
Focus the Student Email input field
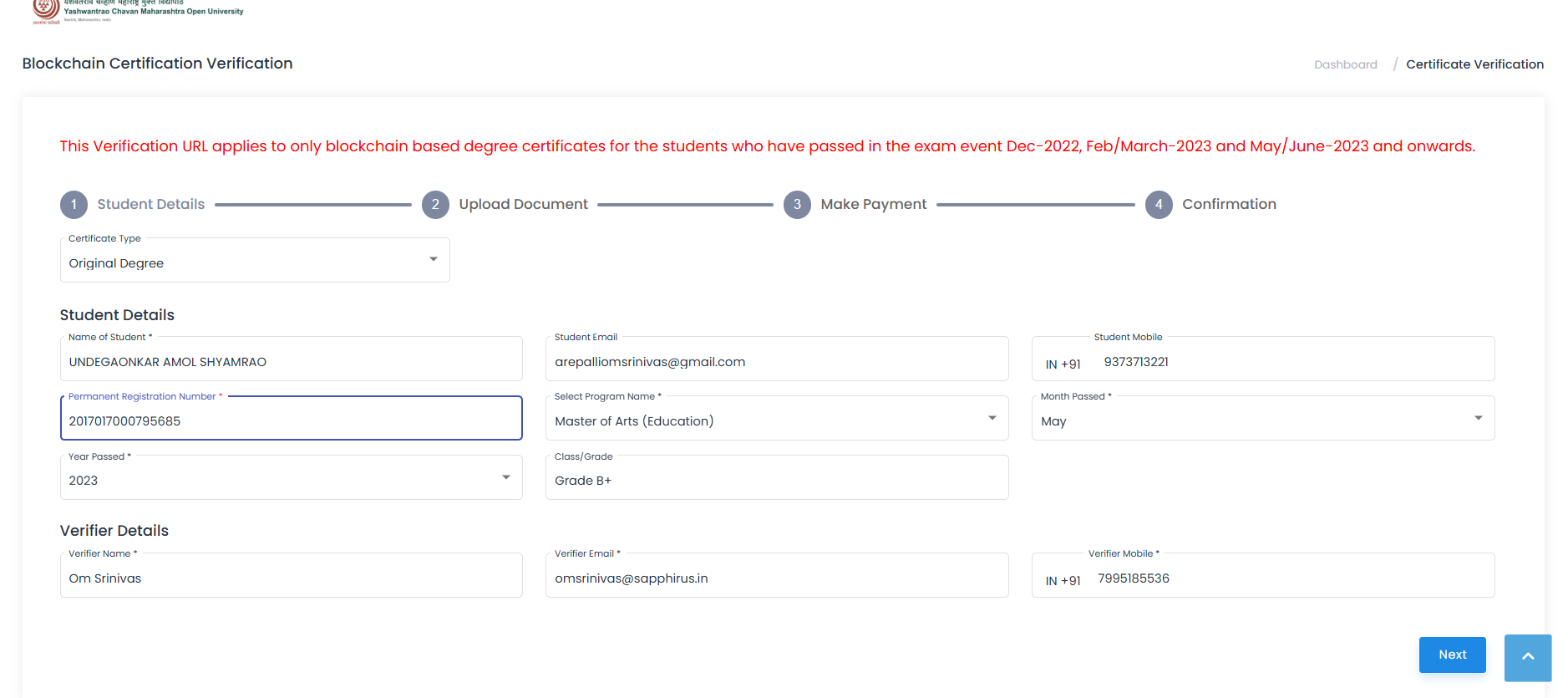tap(776, 362)
